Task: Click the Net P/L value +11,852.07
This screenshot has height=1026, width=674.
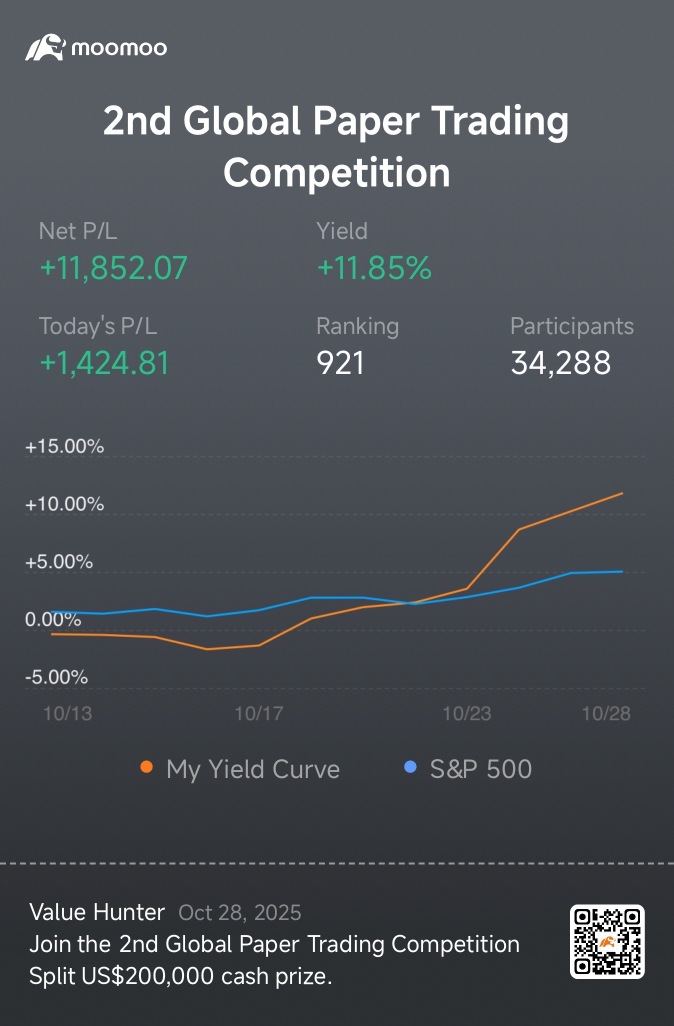Action: pos(113,268)
